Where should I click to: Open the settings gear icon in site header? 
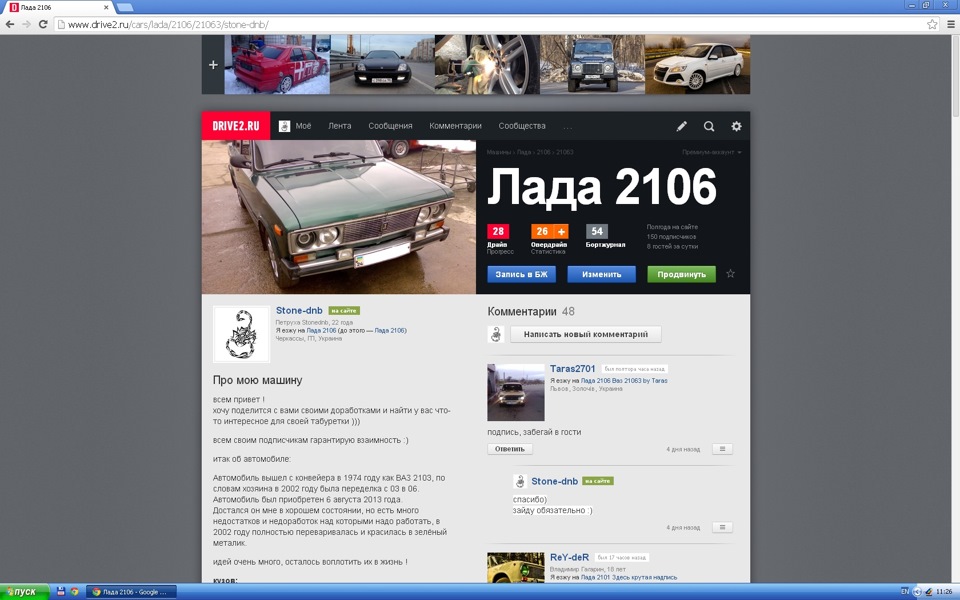[737, 126]
